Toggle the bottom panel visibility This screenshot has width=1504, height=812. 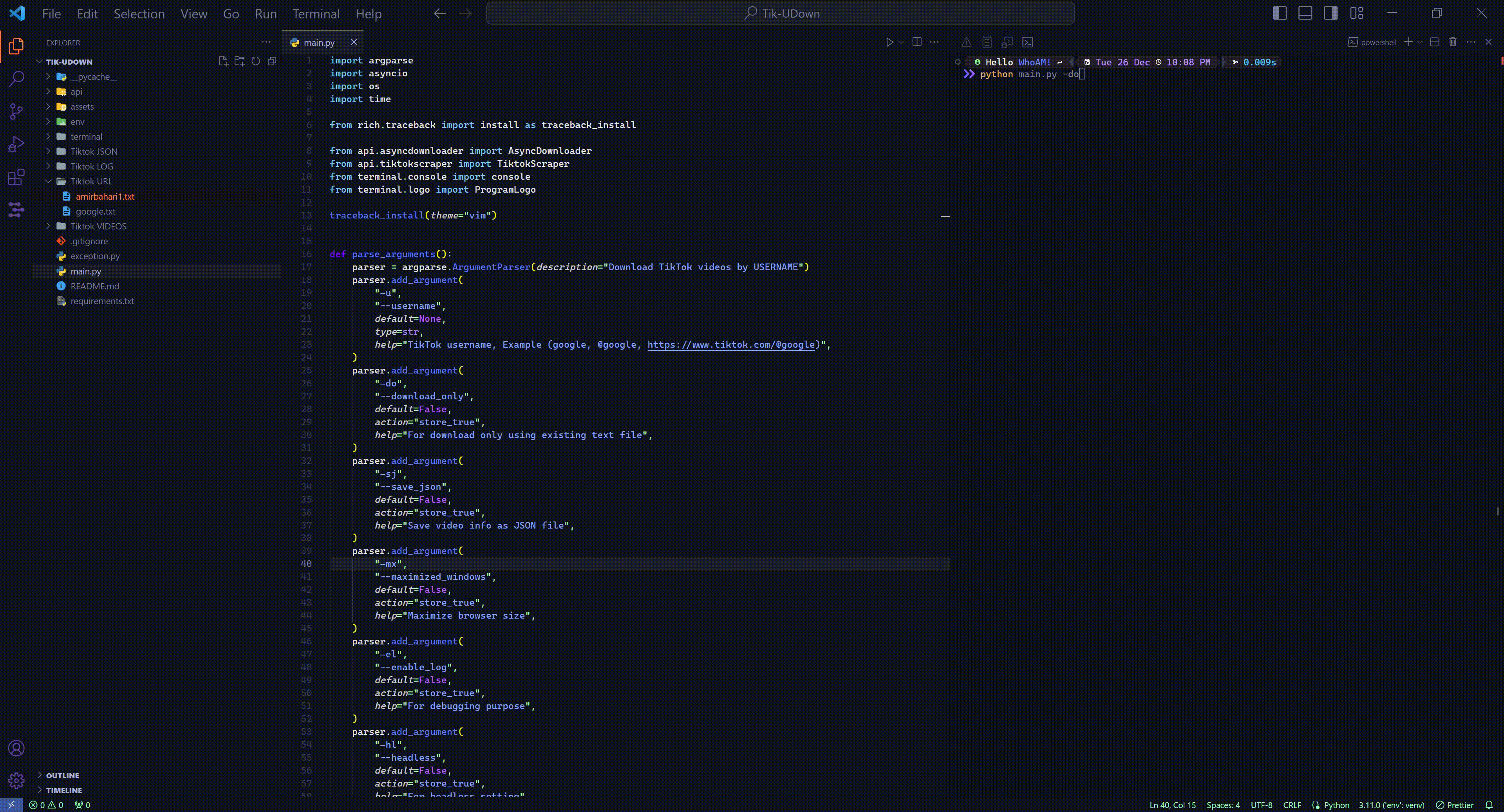[1305, 13]
